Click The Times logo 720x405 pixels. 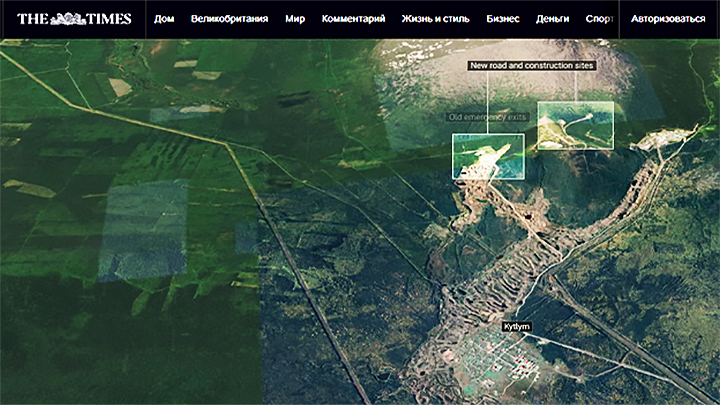(74, 19)
